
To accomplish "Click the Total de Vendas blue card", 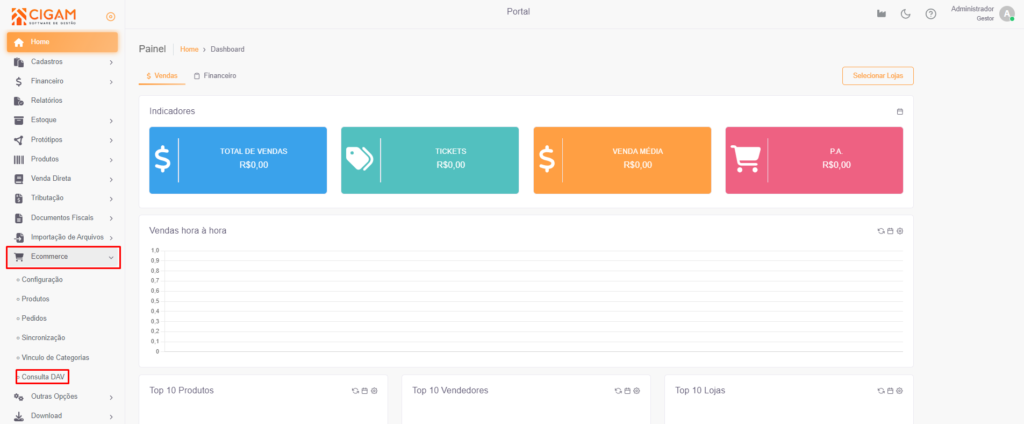I will click(x=238, y=160).
